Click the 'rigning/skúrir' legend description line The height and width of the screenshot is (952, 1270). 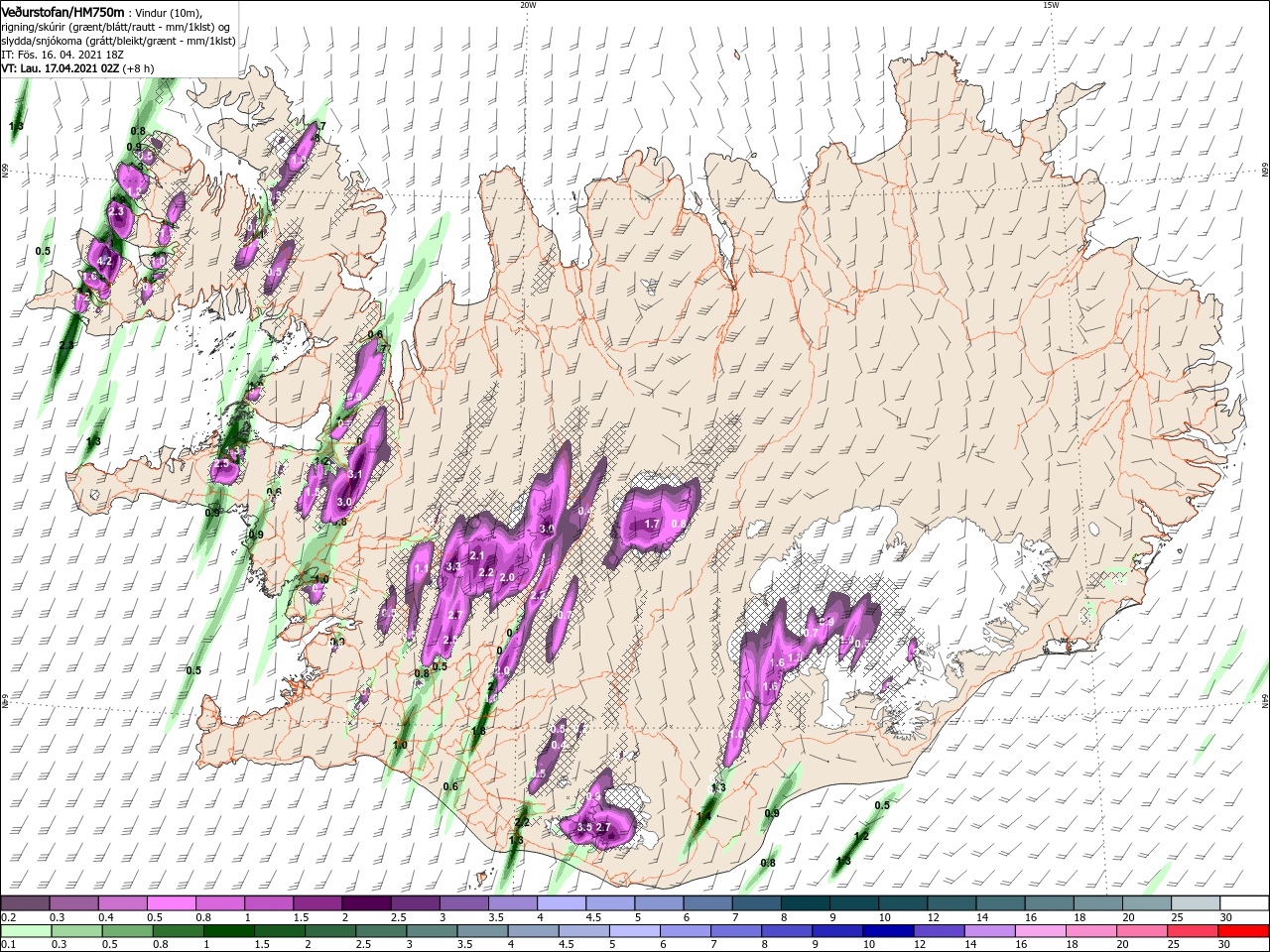click(115, 27)
